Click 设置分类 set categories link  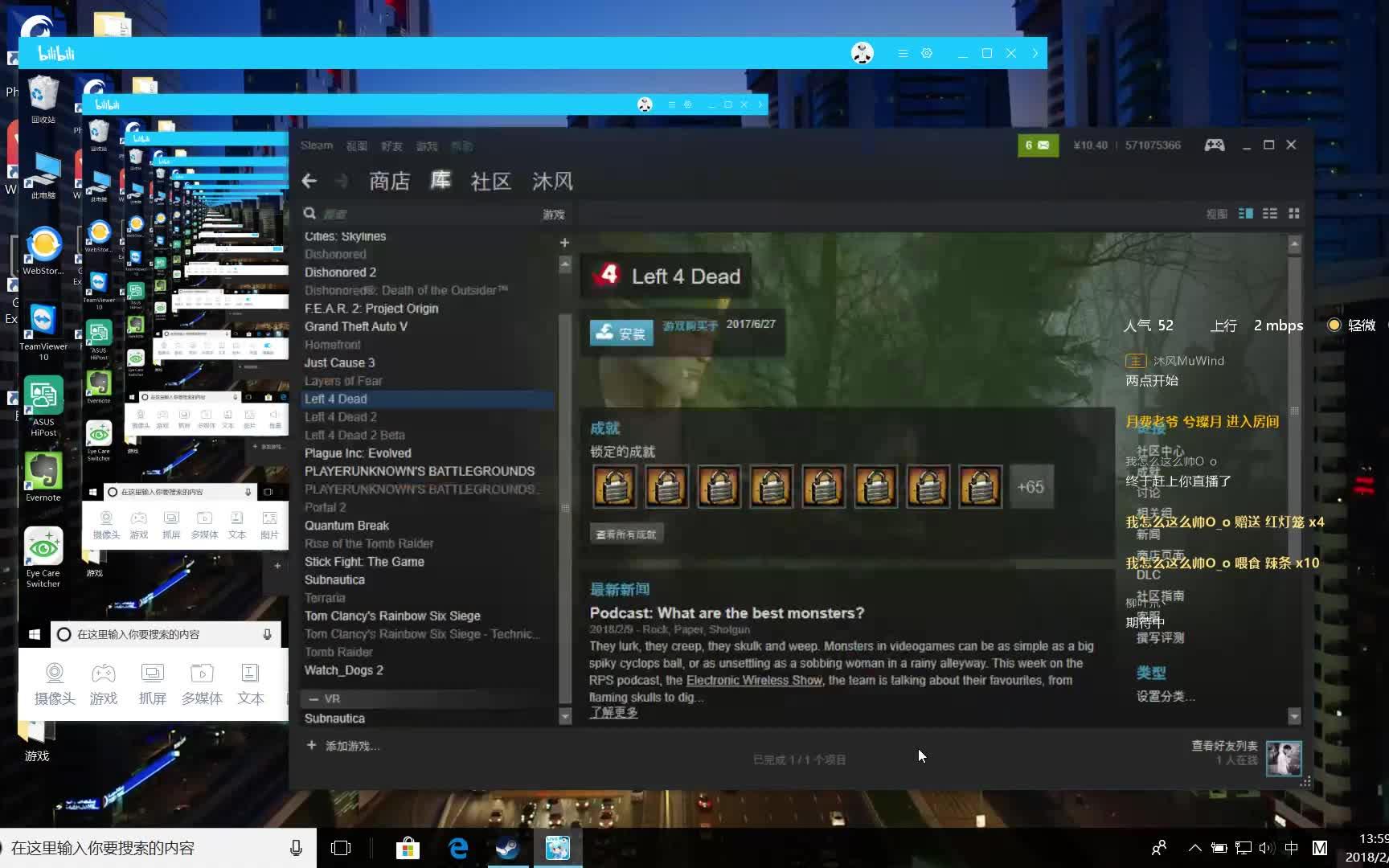(x=1166, y=696)
